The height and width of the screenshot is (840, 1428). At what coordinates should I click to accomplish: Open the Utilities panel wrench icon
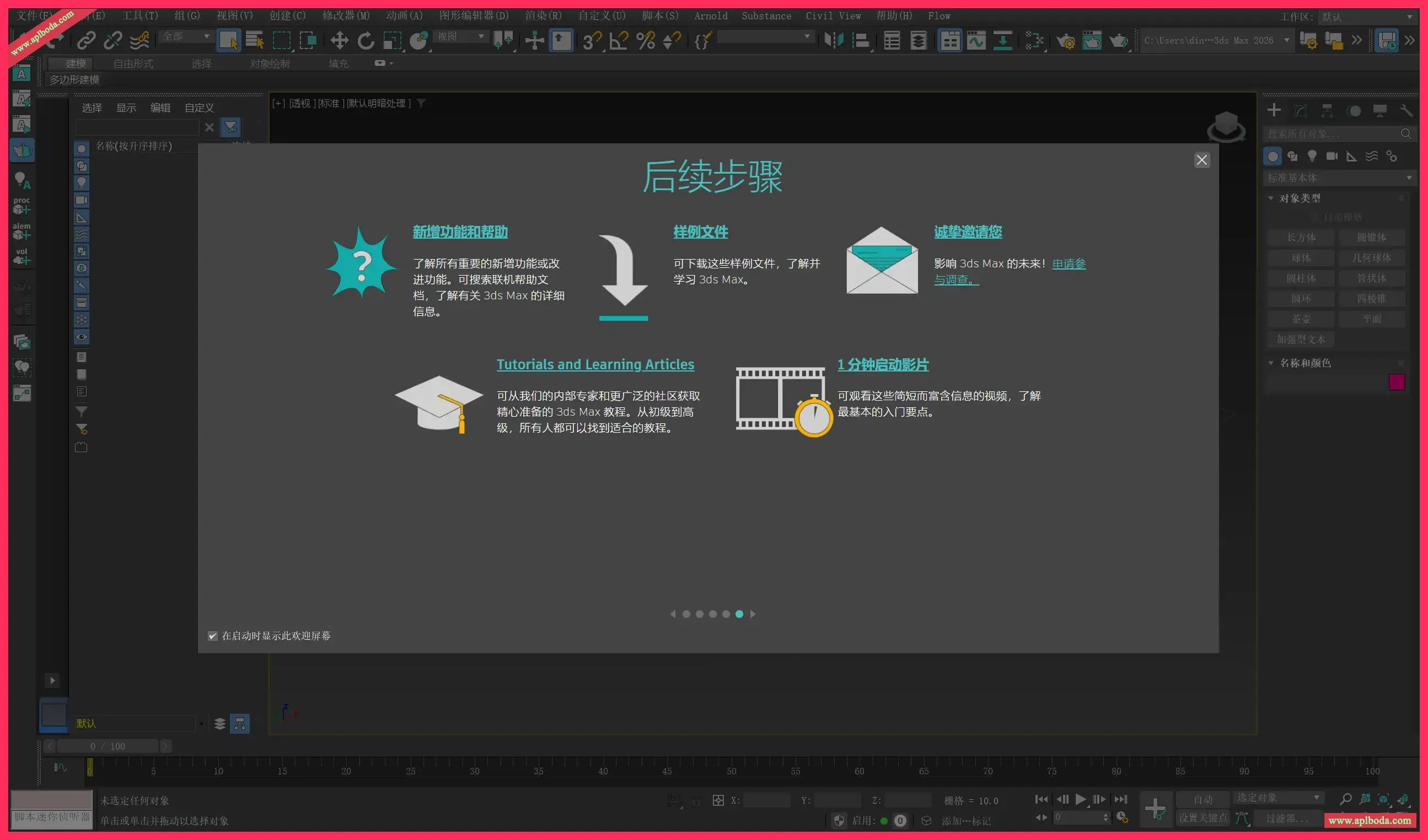[x=1406, y=110]
